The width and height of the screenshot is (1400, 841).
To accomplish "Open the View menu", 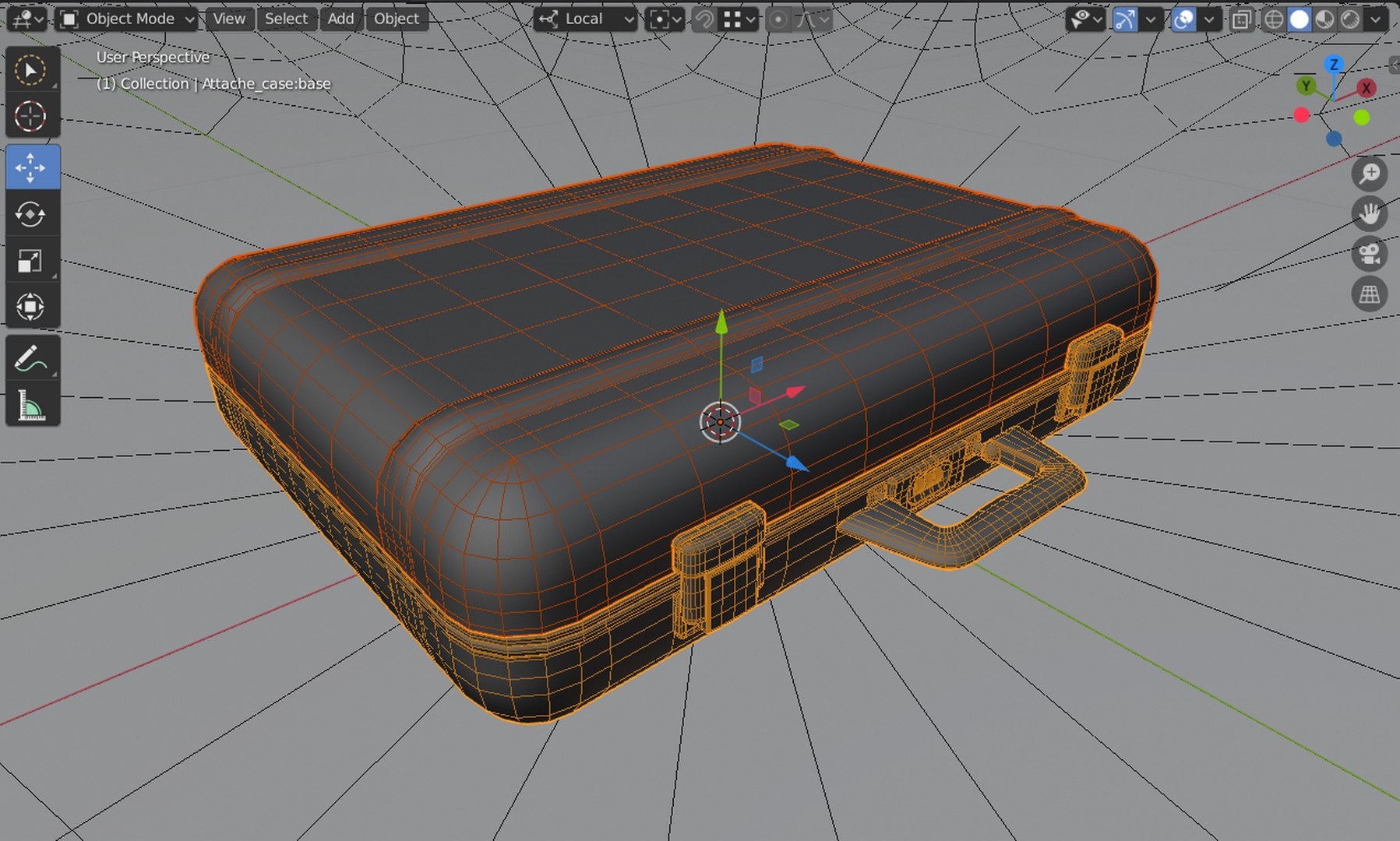I will pyautogui.click(x=229, y=19).
